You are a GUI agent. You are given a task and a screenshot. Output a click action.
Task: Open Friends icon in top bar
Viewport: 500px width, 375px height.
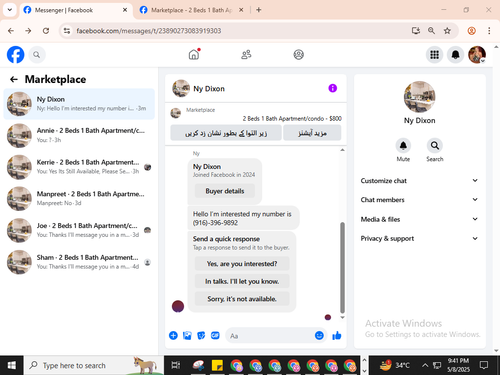246,54
